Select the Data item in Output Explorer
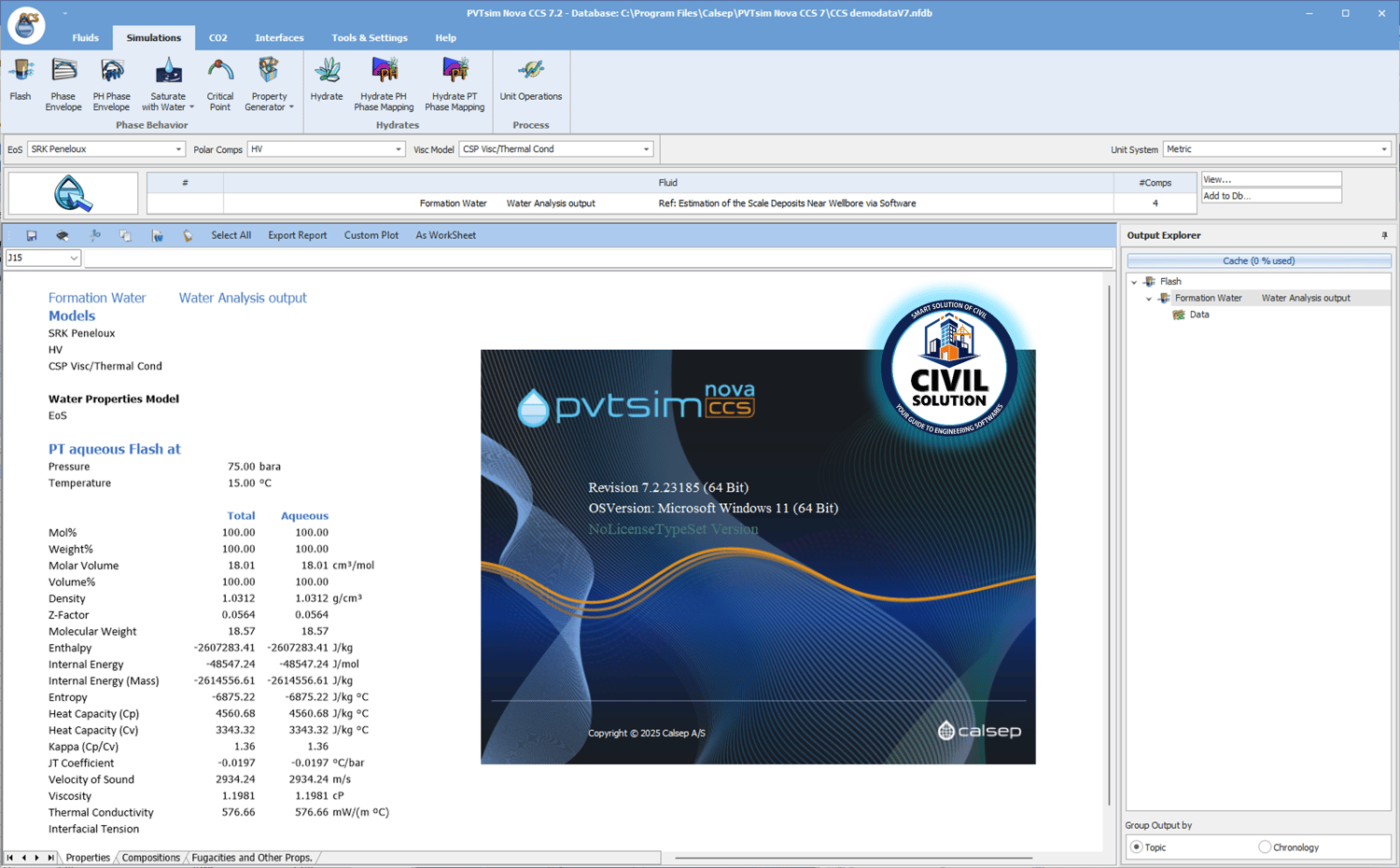Viewport: 1400px width, 868px height. pos(1199,315)
